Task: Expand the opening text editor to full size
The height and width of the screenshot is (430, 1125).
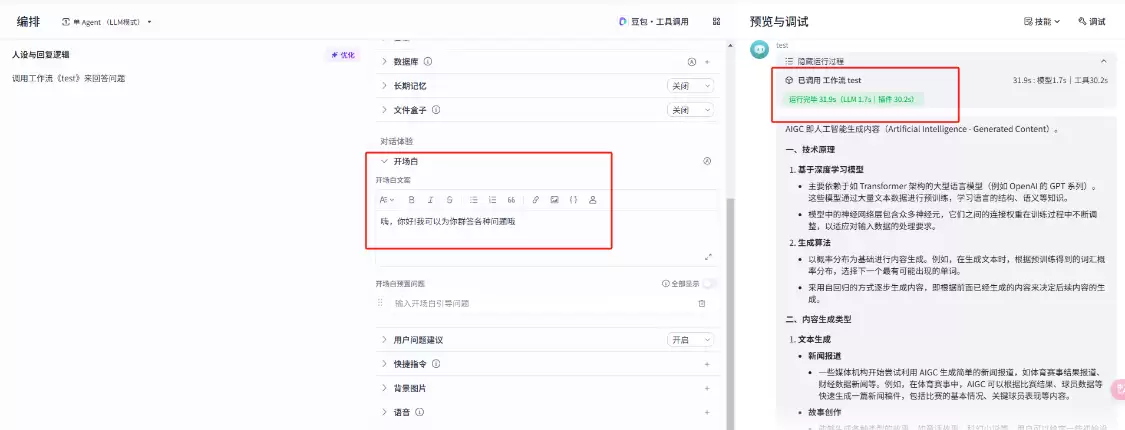Action: (709, 256)
